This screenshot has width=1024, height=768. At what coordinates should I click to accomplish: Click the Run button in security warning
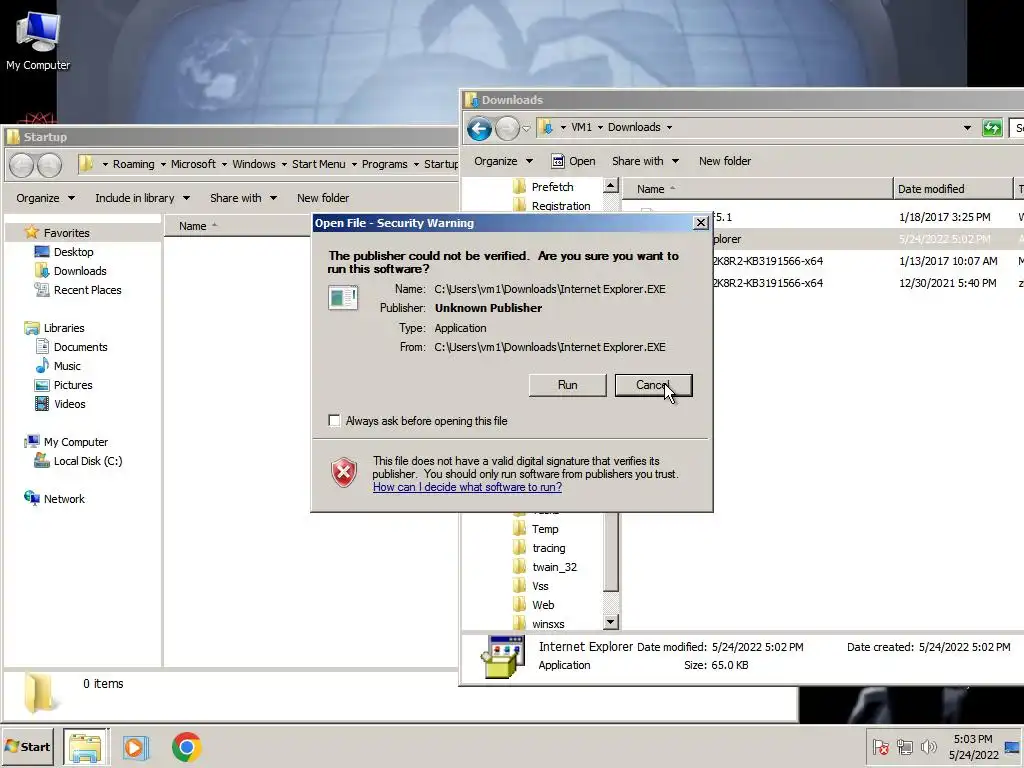click(568, 385)
